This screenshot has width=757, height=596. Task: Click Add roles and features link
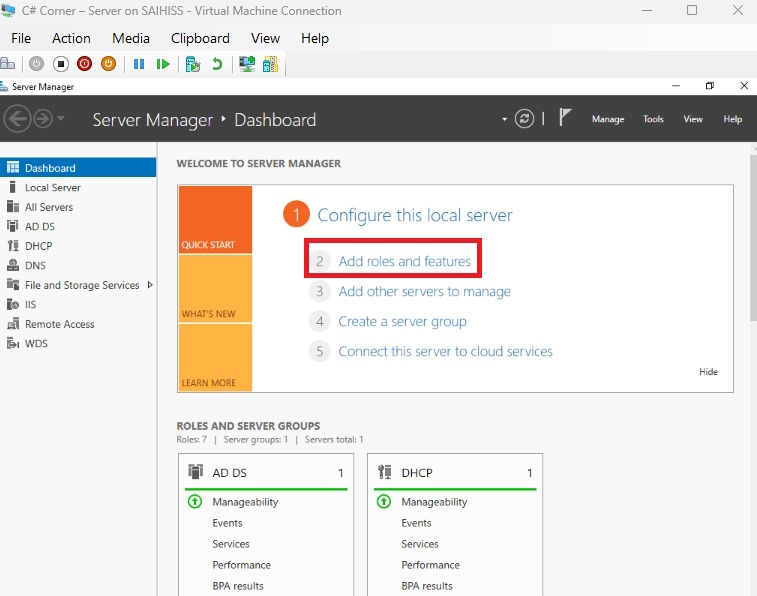click(x=405, y=261)
